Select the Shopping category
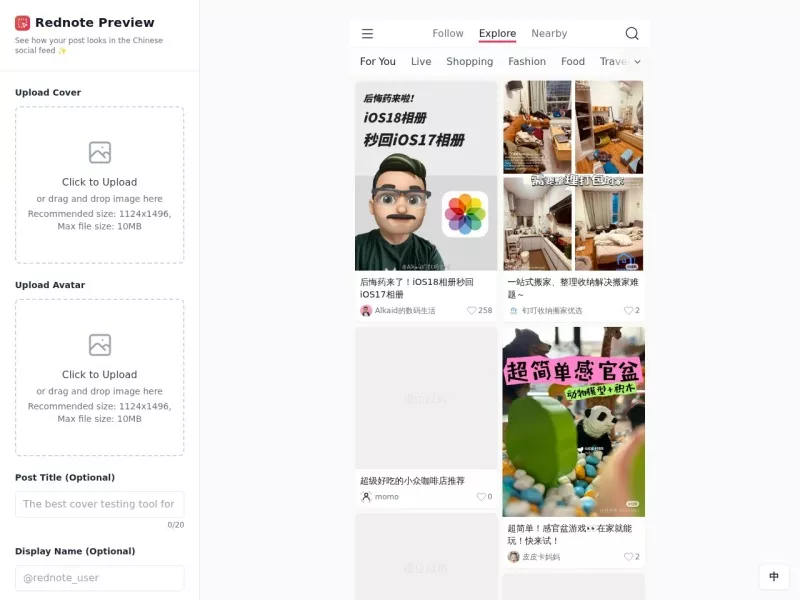Image resolution: width=800 pixels, height=600 pixels. [x=469, y=62]
